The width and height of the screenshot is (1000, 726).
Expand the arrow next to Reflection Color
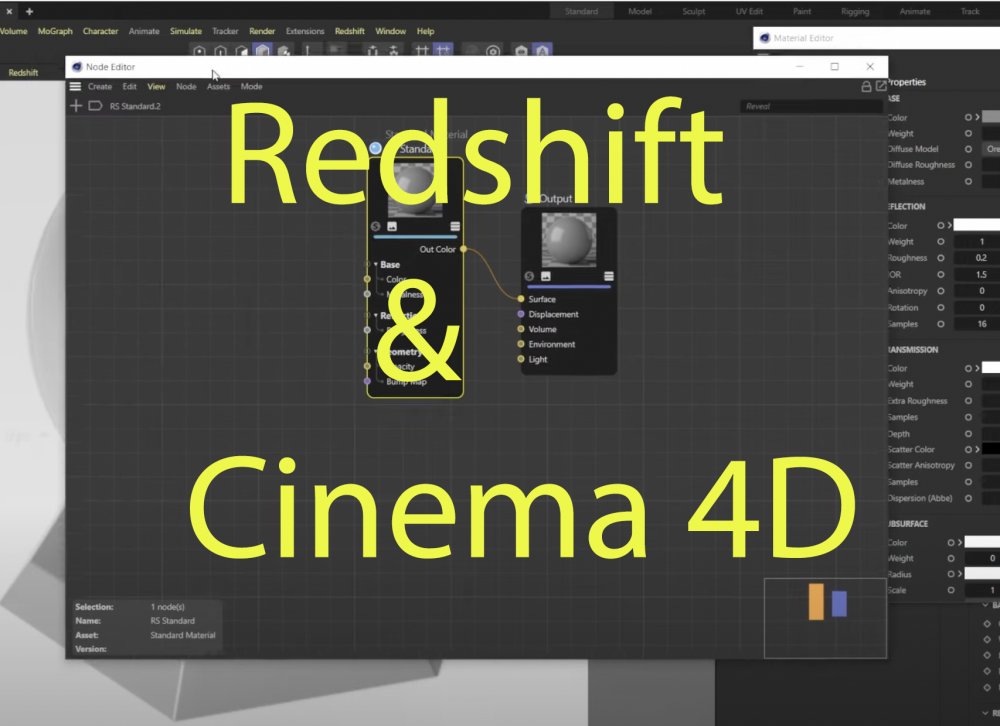tap(949, 224)
